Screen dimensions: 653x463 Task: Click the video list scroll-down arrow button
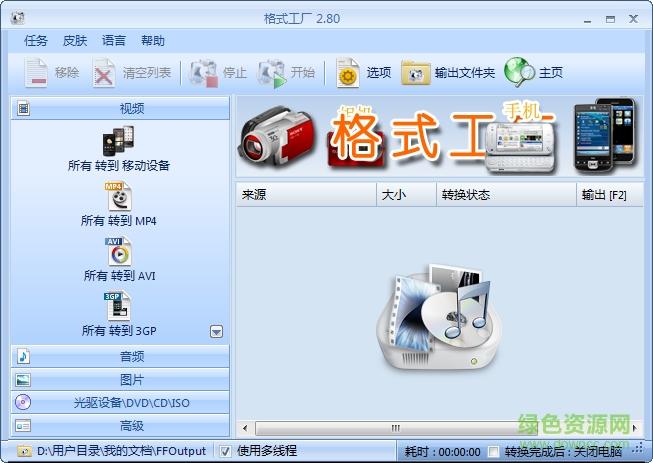coord(216,332)
